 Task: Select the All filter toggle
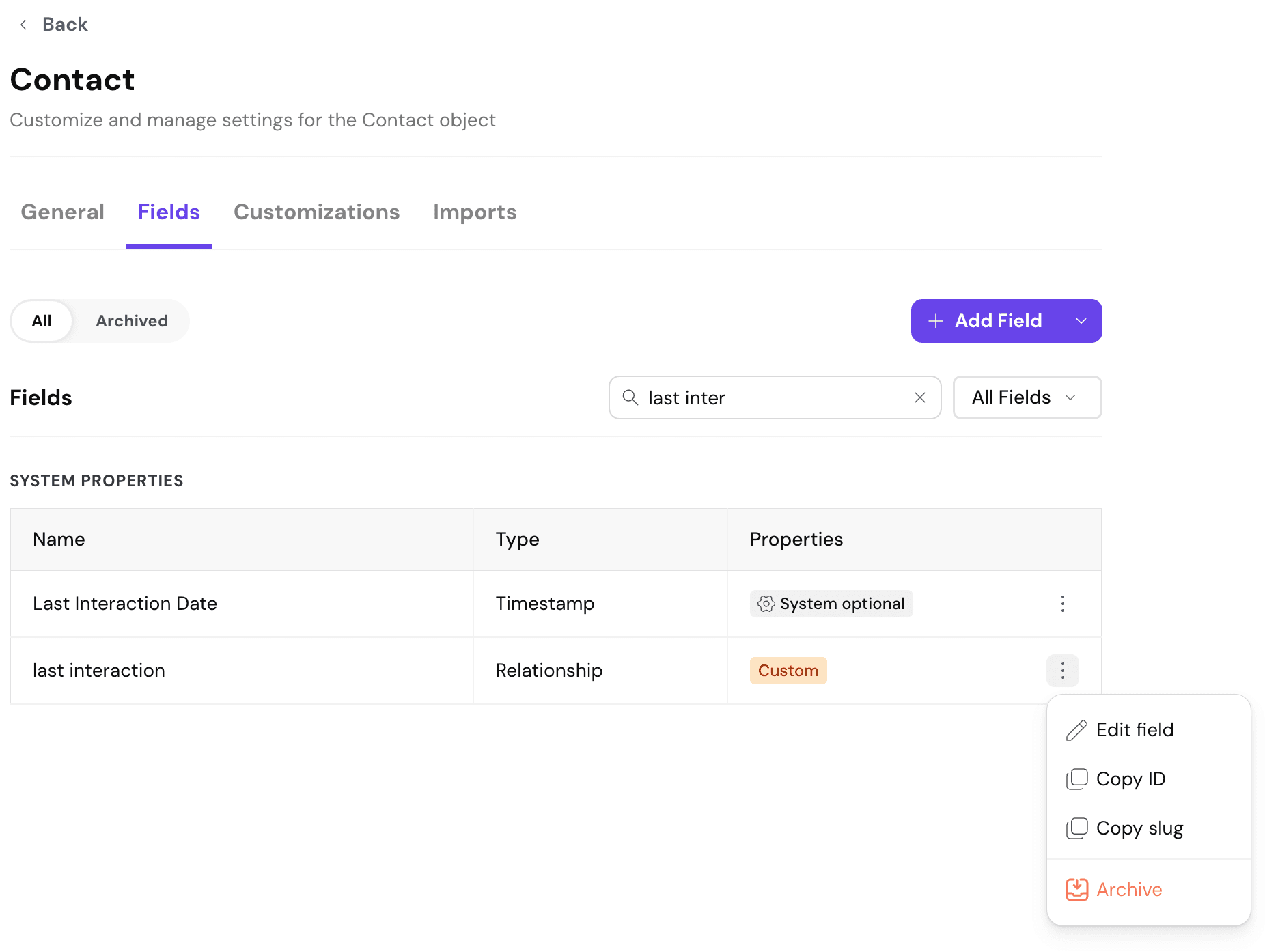click(42, 321)
